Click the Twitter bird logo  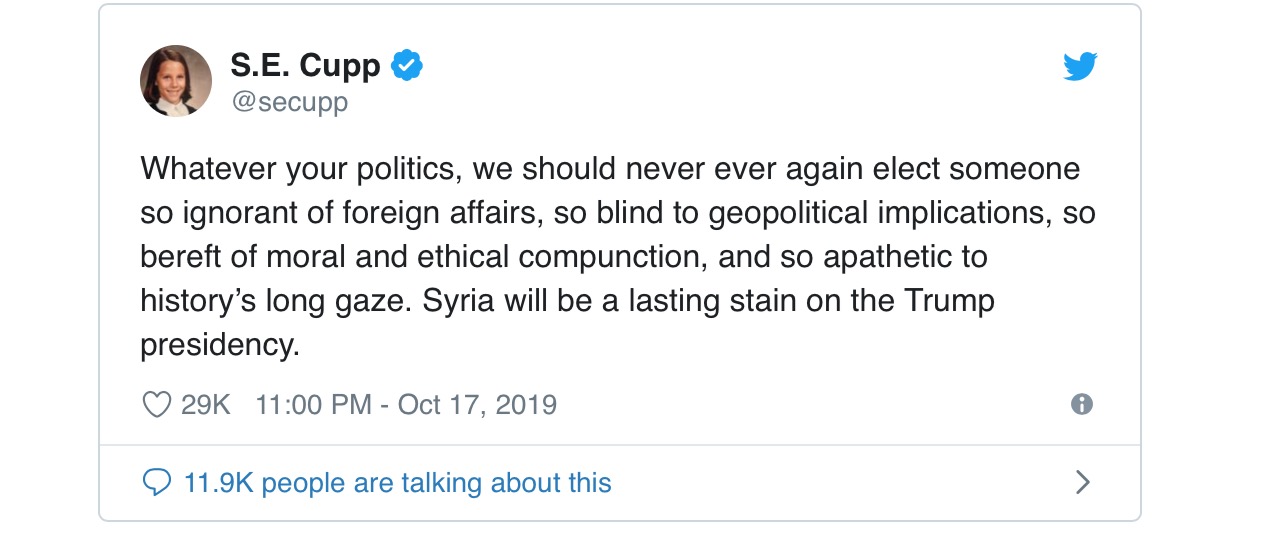pyautogui.click(x=1080, y=67)
